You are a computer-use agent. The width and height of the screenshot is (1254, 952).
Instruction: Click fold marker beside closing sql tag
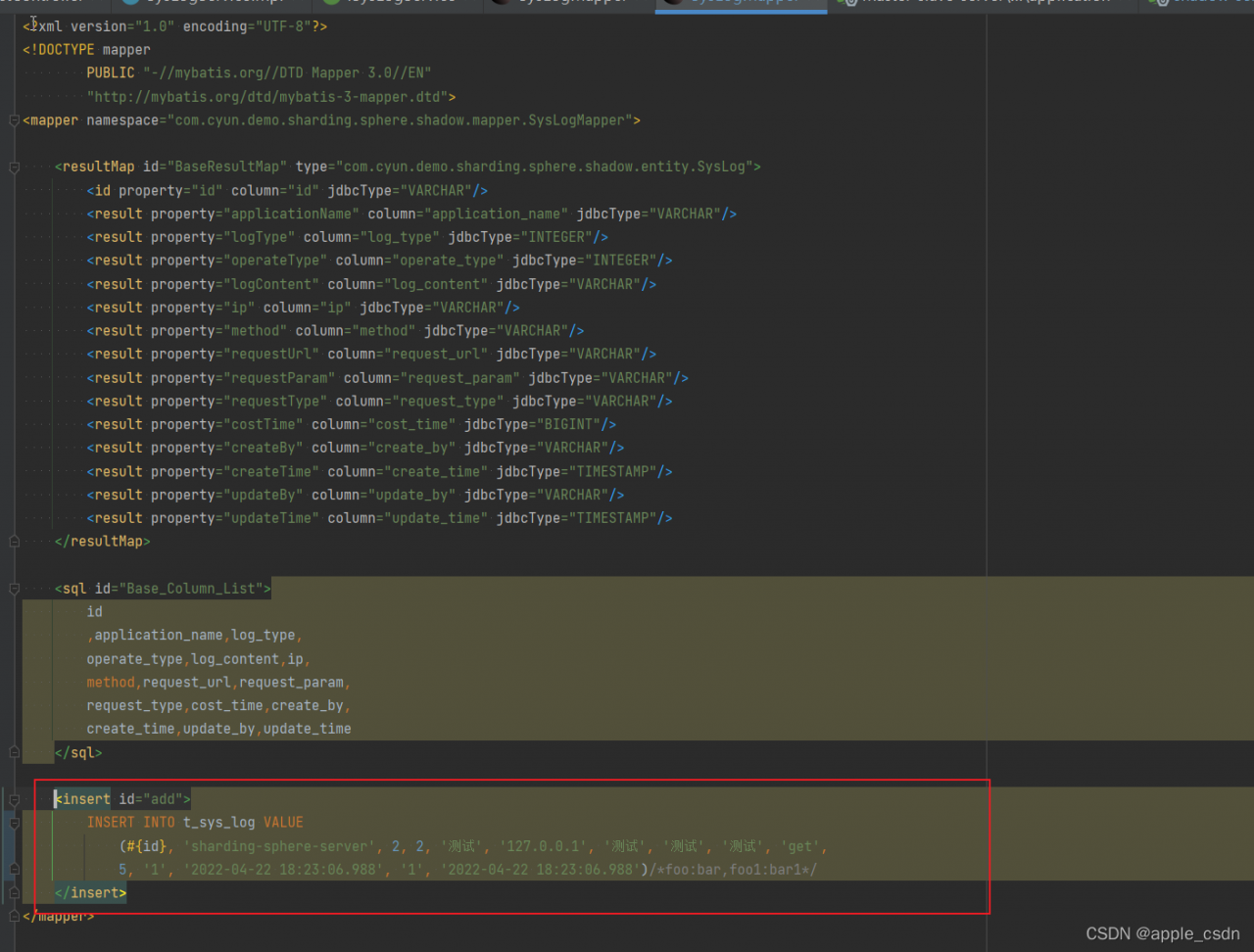(14, 752)
